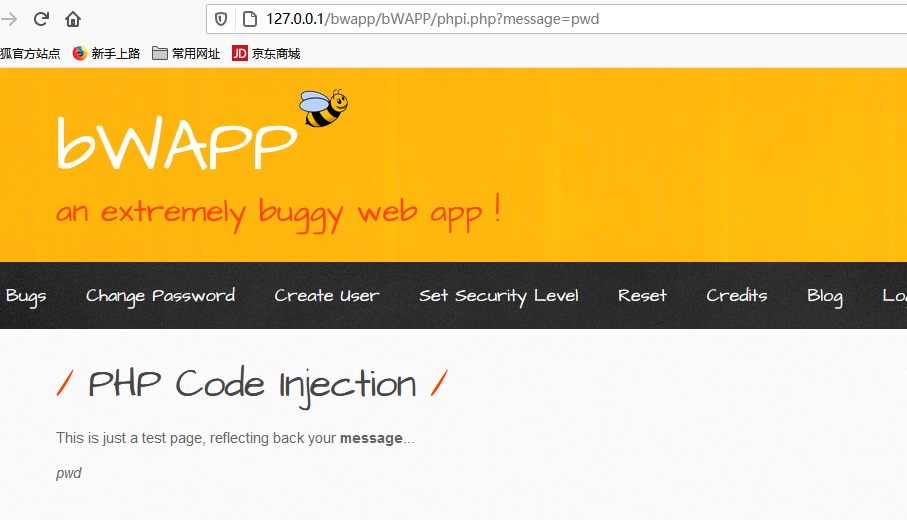The height and width of the screenshot is (520, 907).
Task: Open the 狐官方站点 bookmark
Action: 30,54
